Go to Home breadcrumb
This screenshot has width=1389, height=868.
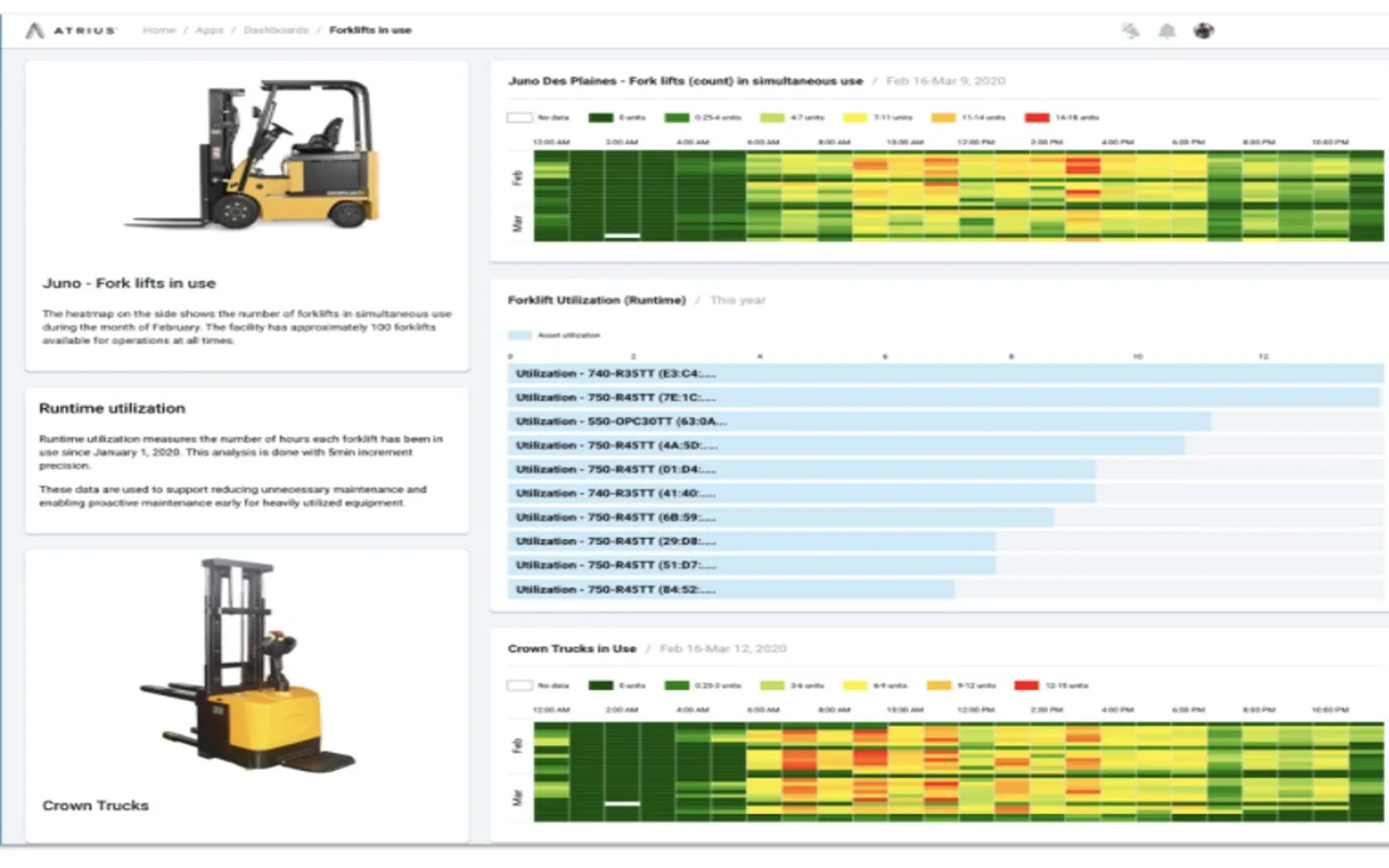point(159,30)
